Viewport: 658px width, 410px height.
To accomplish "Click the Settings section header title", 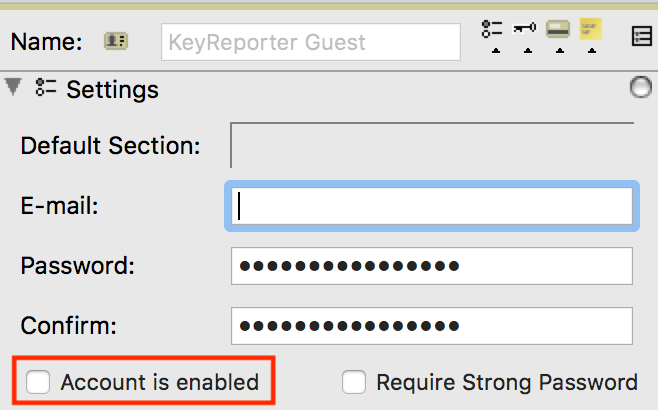I will coord(112,89).
